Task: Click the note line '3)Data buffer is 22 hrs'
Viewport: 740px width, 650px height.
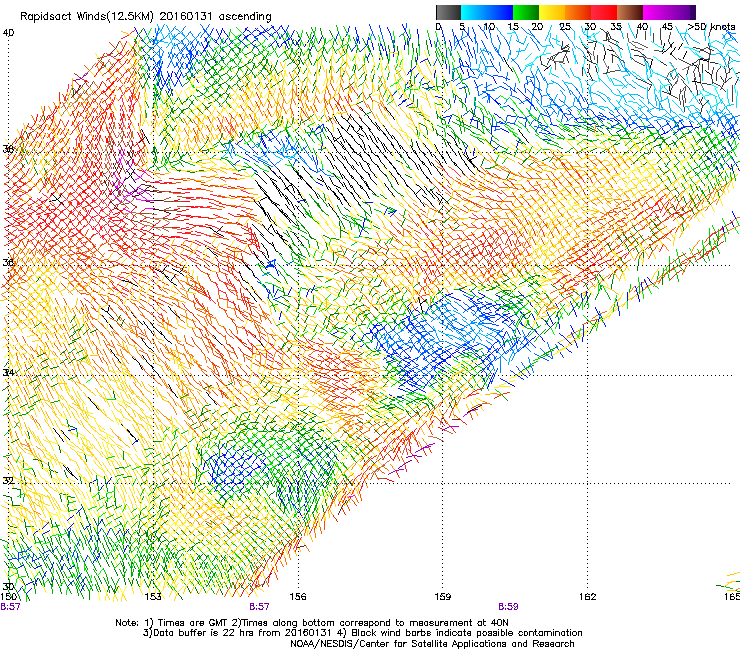Action: [x=362, y=633]
